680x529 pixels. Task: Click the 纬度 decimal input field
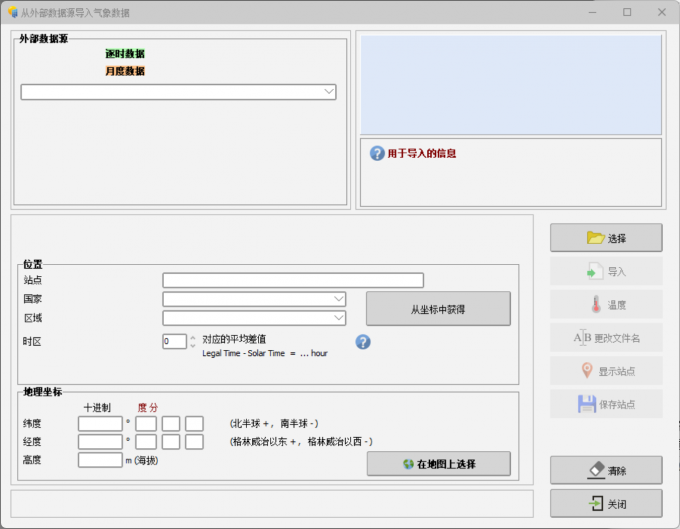click(100, 424)
